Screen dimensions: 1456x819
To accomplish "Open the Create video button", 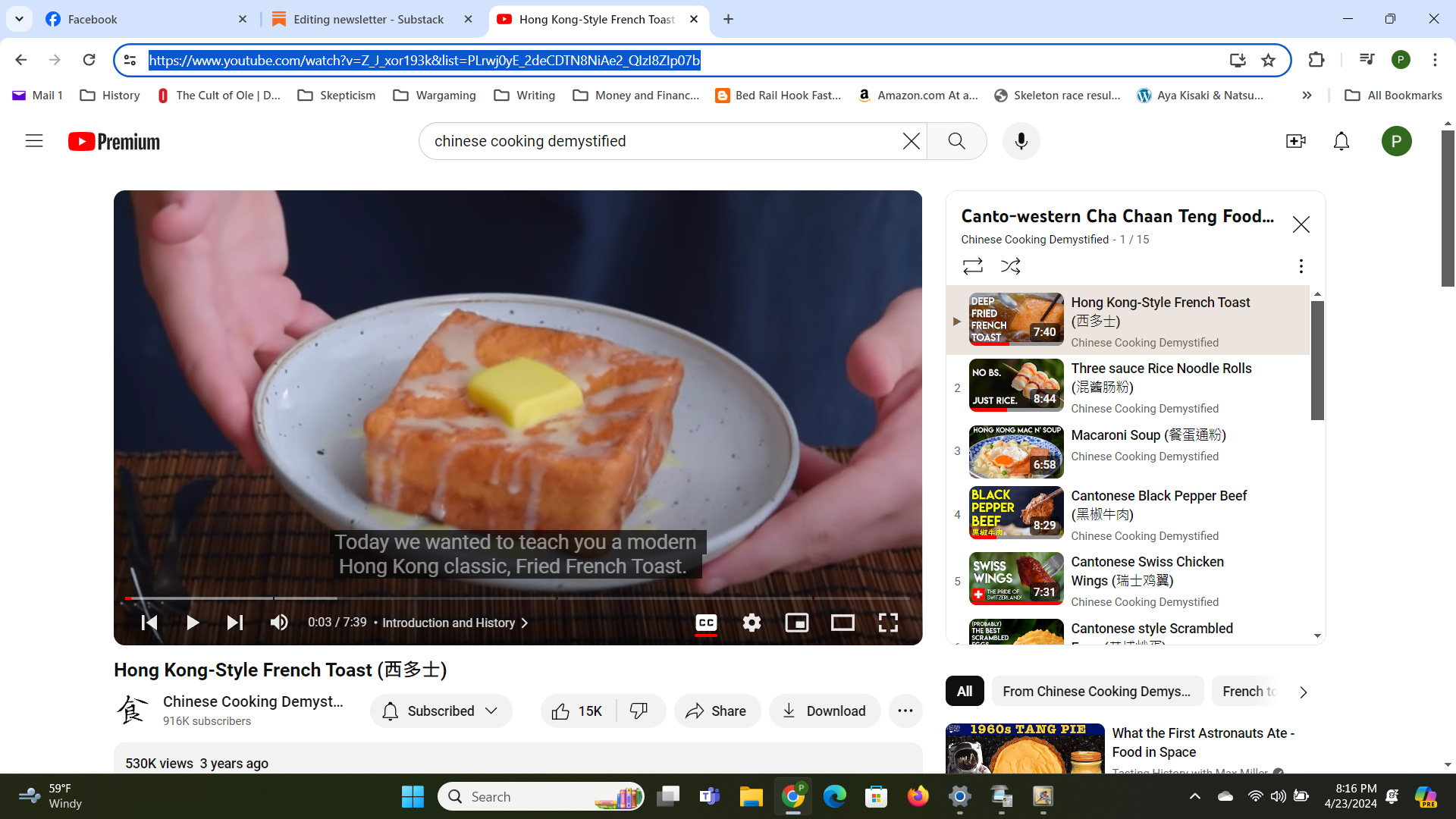I will coord(1295,141).
